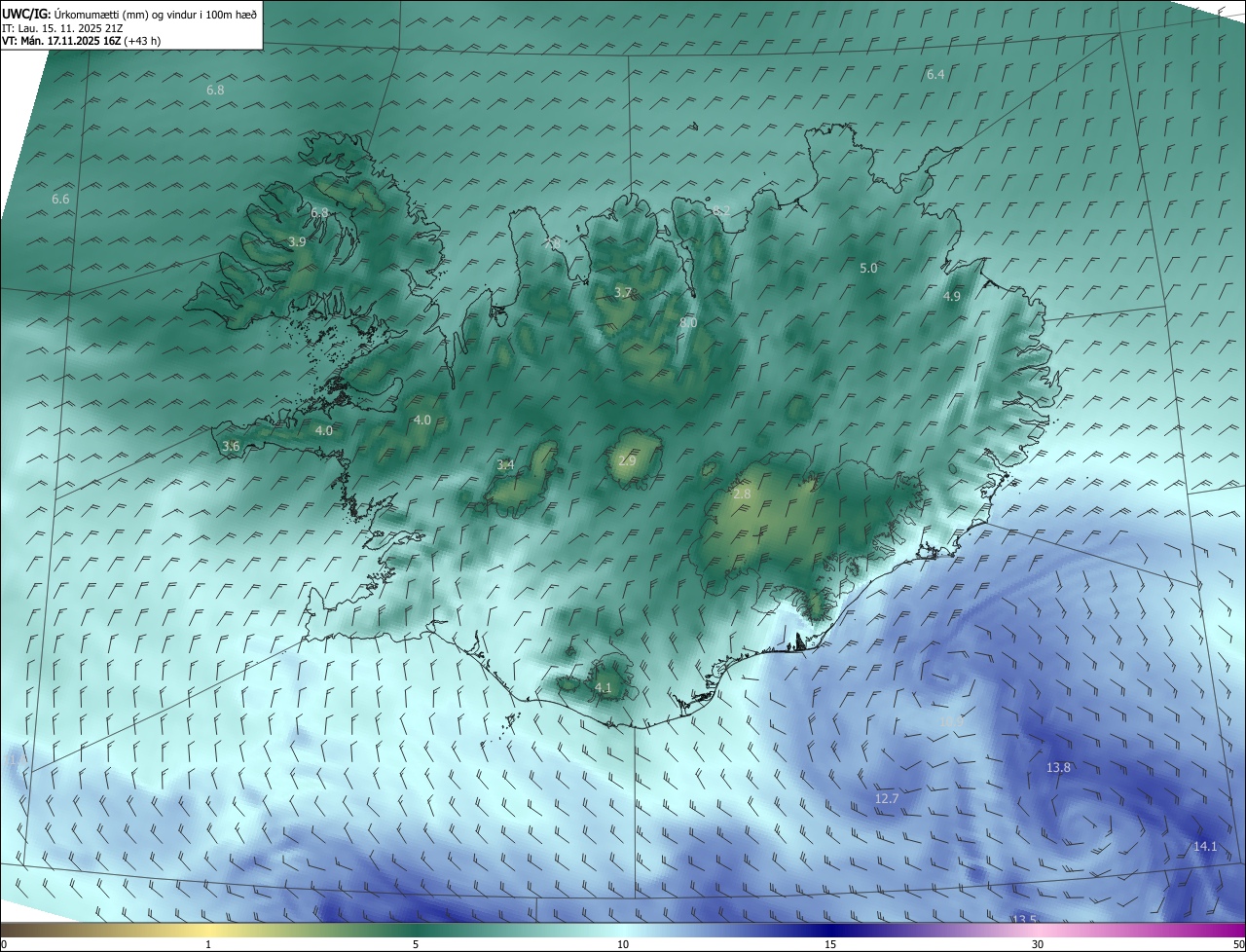Click the 12.7 value label
Screen dimensions: 1246x952
pos(887,798)
